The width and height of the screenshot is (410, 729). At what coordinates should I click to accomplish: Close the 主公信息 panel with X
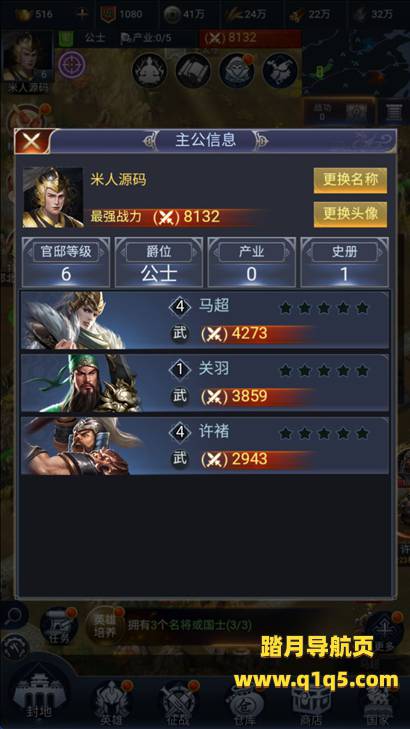(31, 141)
